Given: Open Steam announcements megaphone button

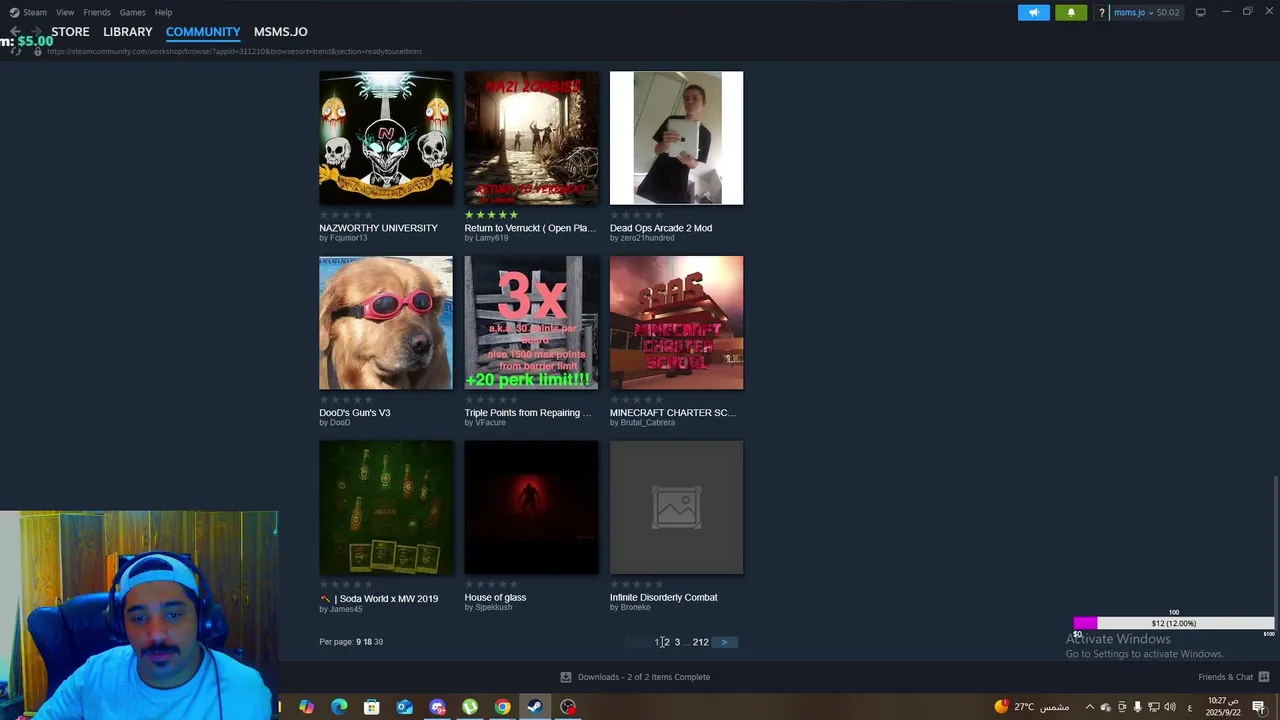Looking at the screenshot, I should pos(1034,12).
